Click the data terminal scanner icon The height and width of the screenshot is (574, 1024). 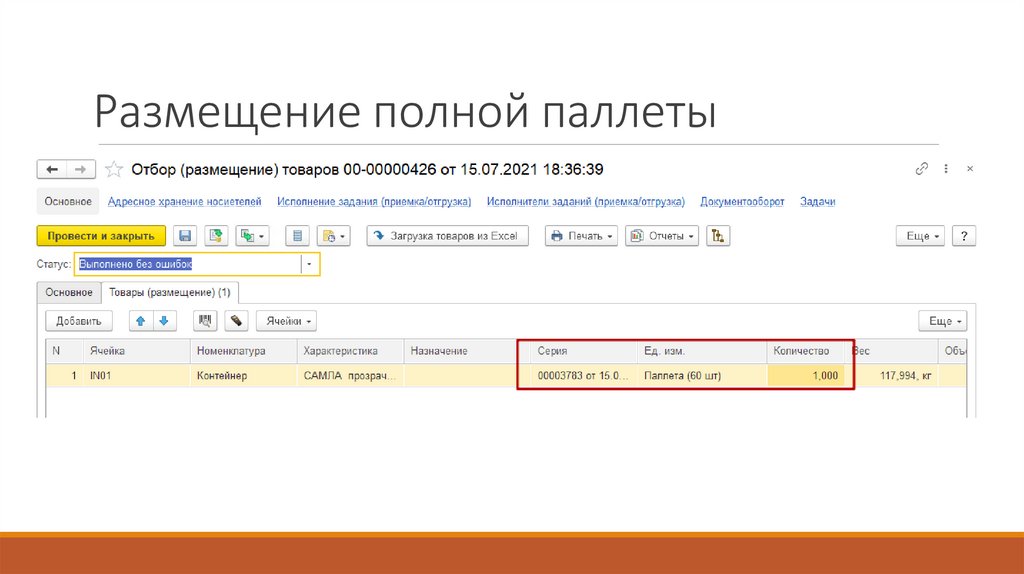point(236,321)
